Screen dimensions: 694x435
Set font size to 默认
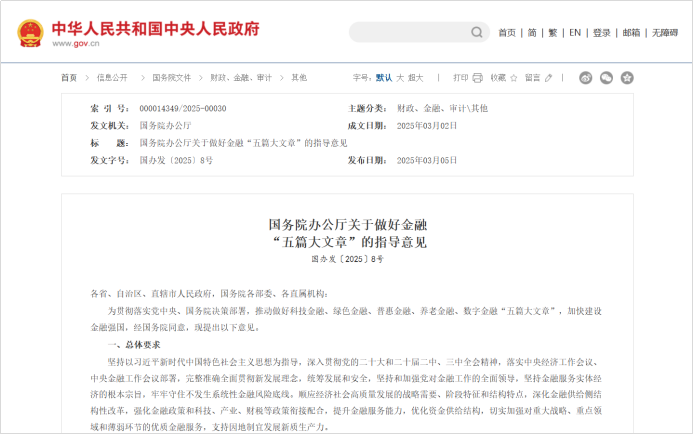(x=384, y=78)
